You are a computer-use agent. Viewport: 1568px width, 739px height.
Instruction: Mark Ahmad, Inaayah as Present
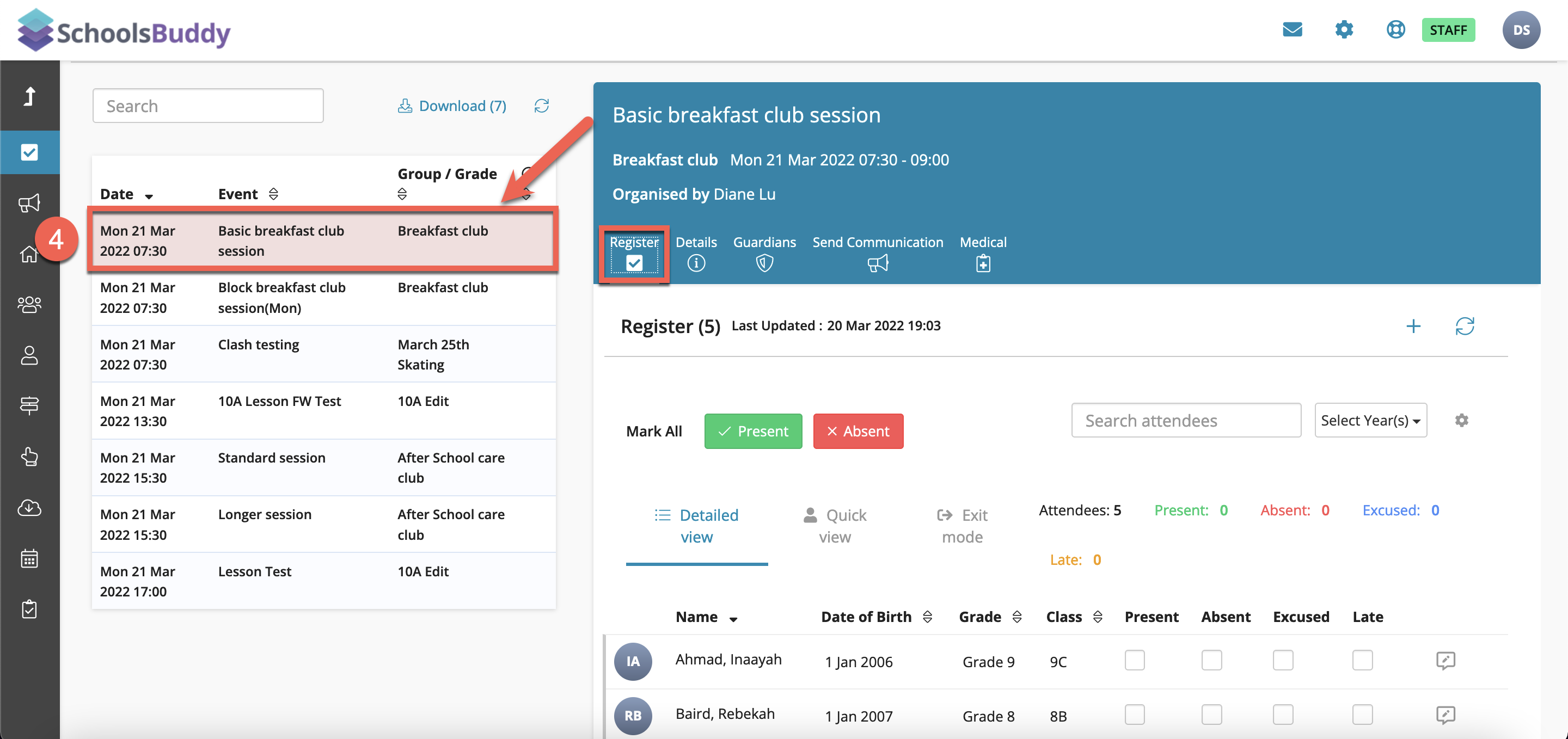tap(1134, 660)
